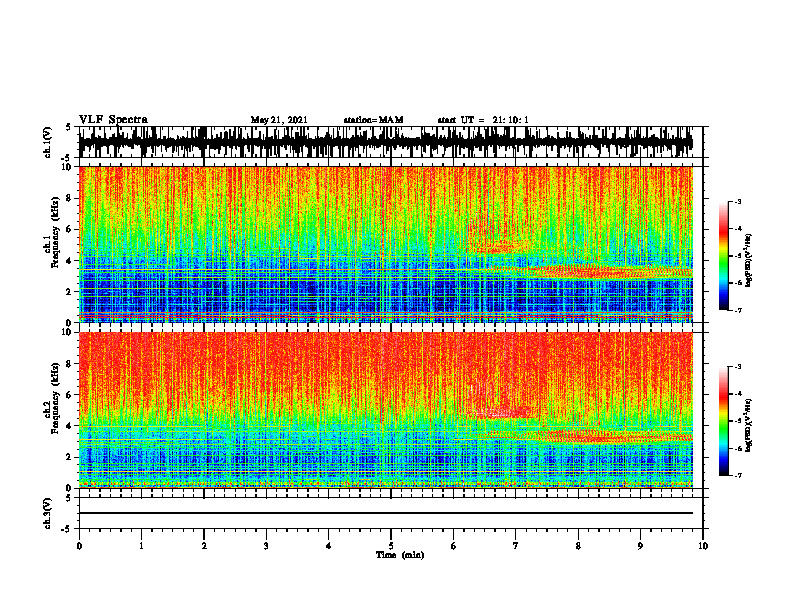The width and height of the screenshot is (792, 612).
Task: Click the ch.1 frequency axis "8" tick label
Action: (70, 198)
